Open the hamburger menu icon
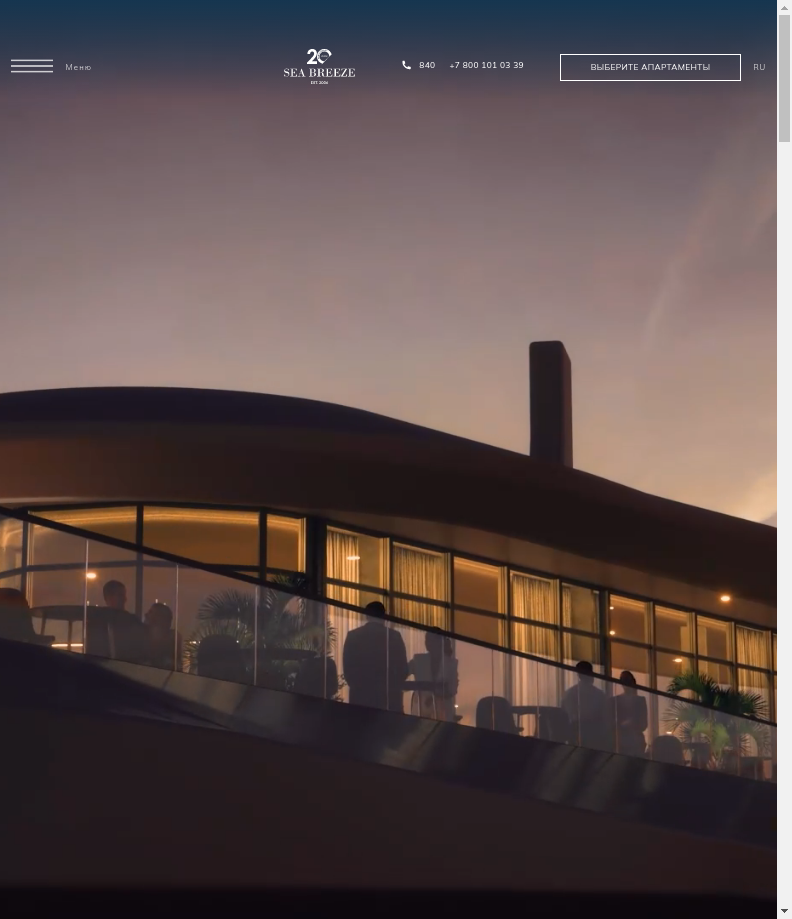 [32, 66]
